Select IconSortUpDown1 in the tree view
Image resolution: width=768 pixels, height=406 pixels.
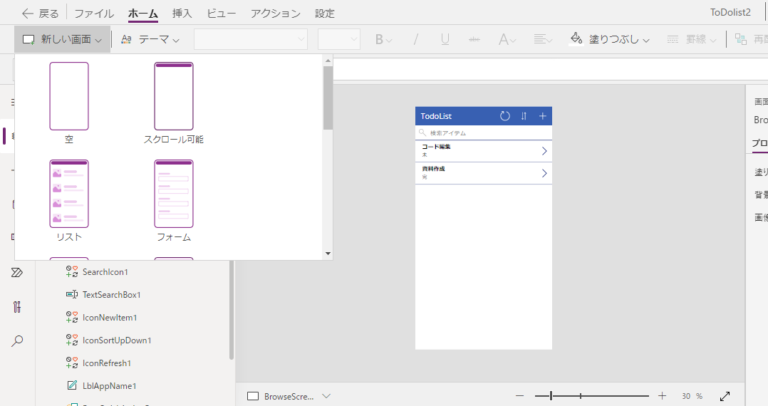(x=117, y=340)
